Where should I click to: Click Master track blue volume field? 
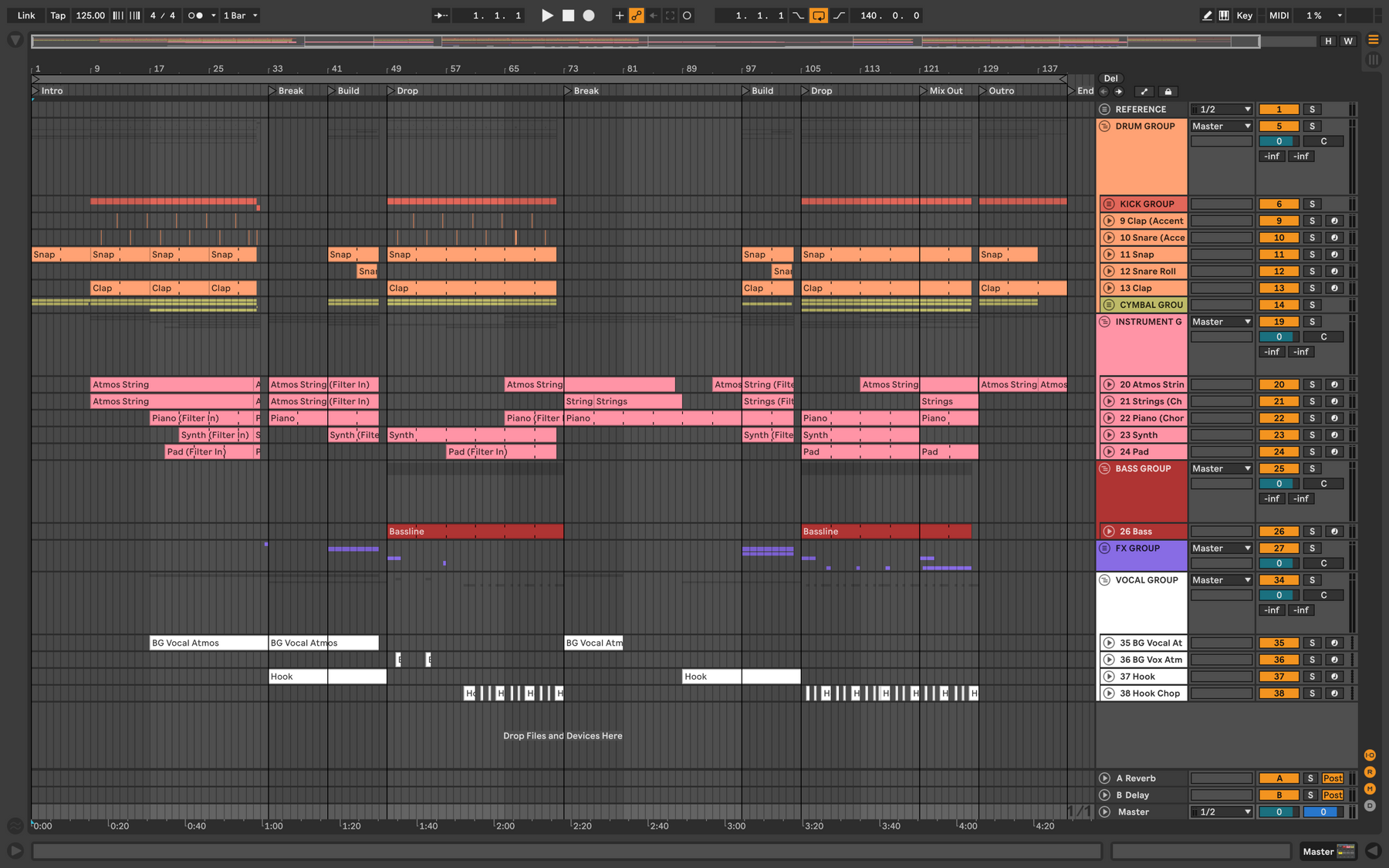click(x=1323, y=812)
